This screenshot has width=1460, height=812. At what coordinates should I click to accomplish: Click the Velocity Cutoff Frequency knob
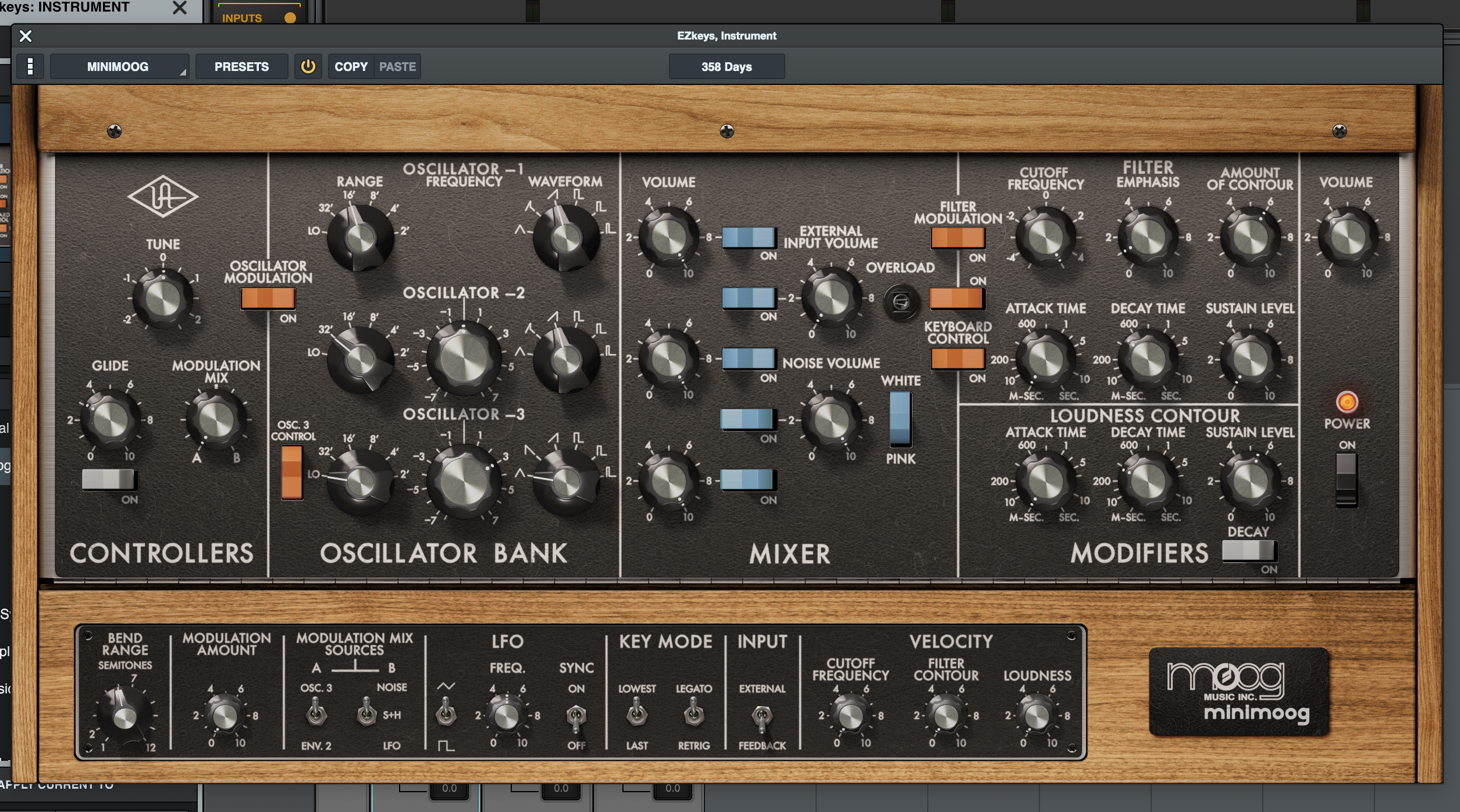850,716
